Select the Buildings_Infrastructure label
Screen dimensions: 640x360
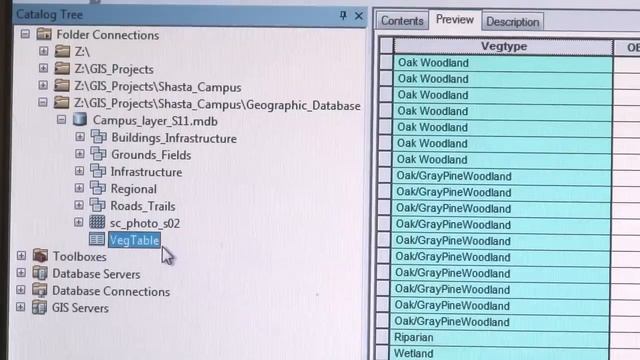point(174,138)
